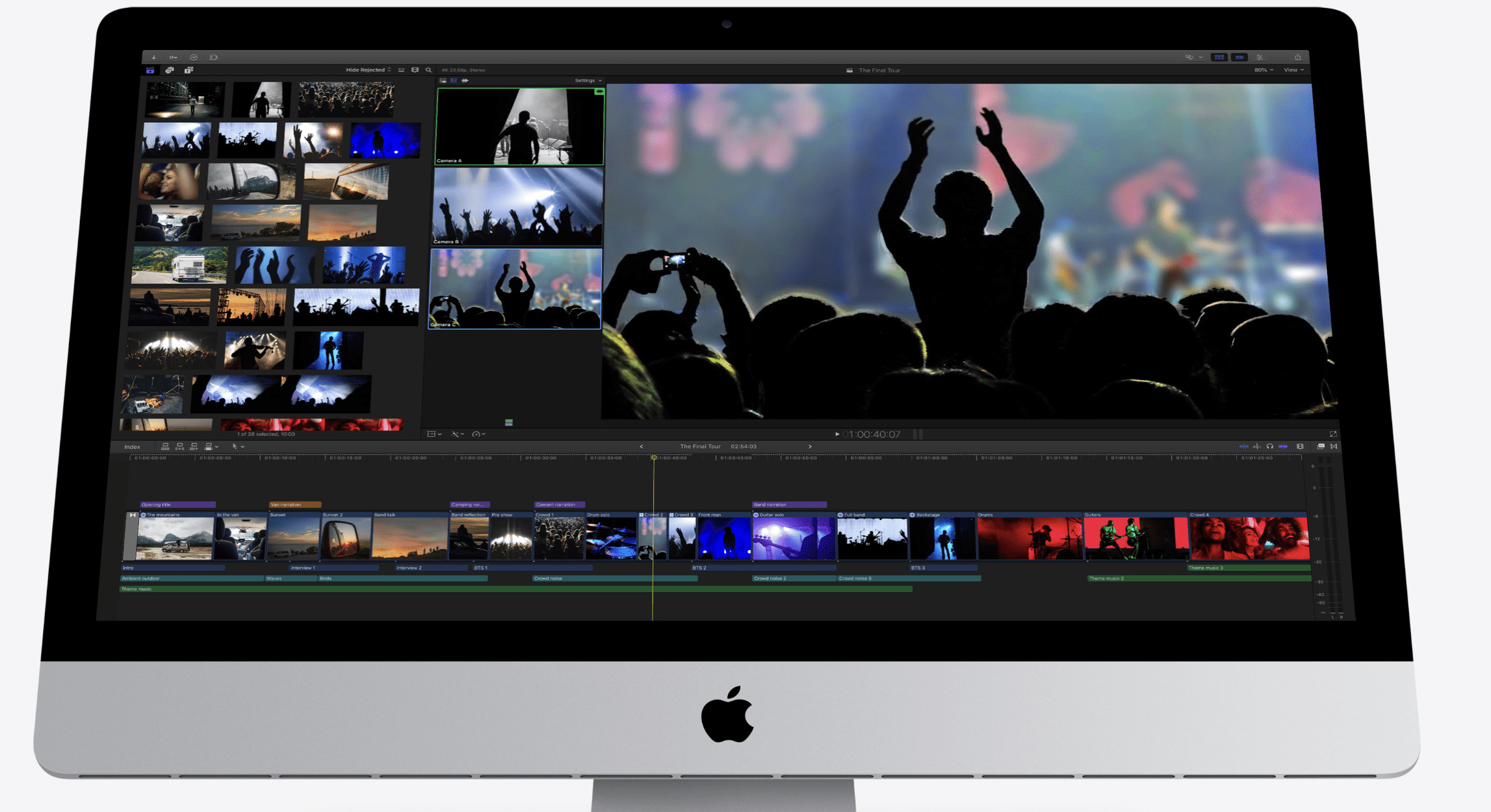Toggle the browser panel visibility button

1219,57
